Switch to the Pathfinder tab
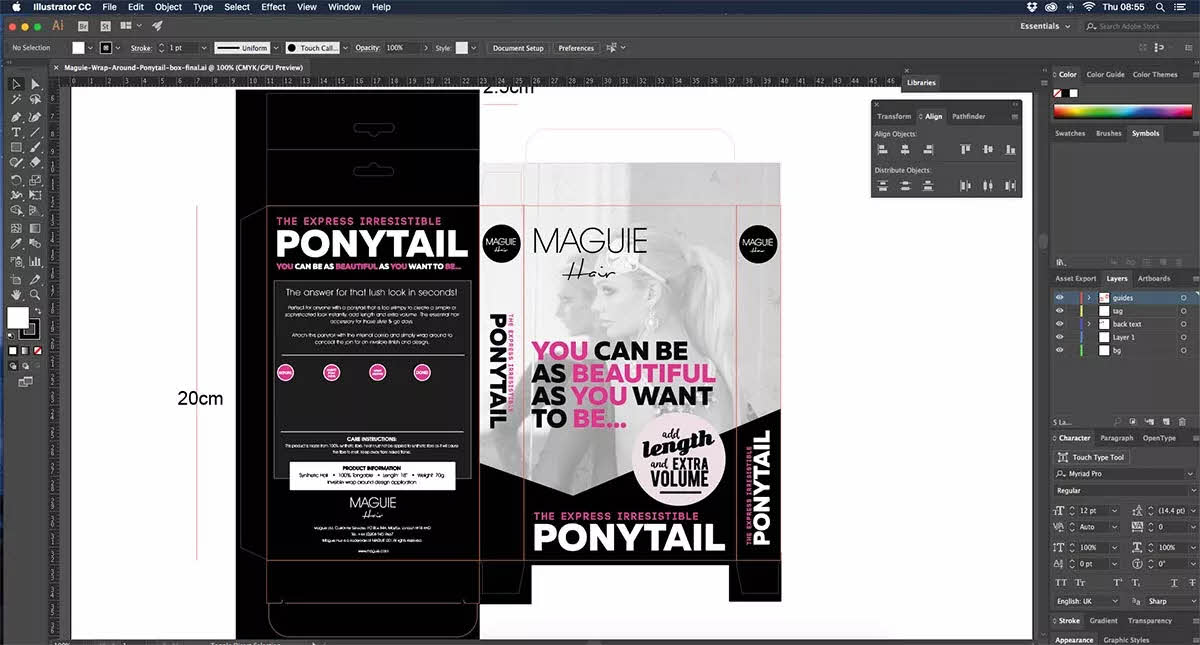Viewport: 1200px width, 645px height. coord(968,116)
